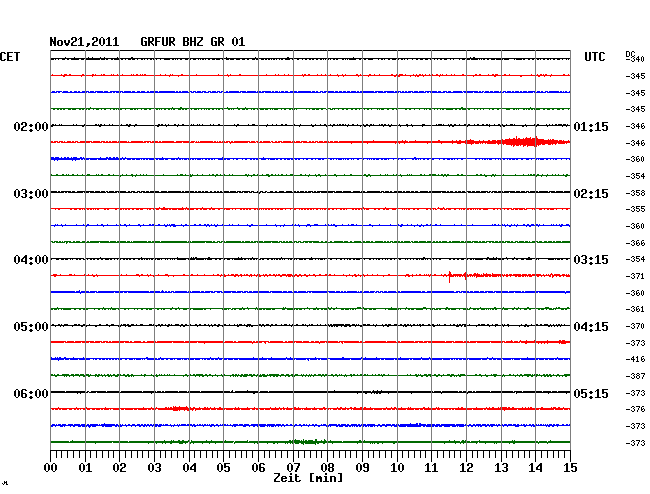Click the DC offset value -370

635,326
